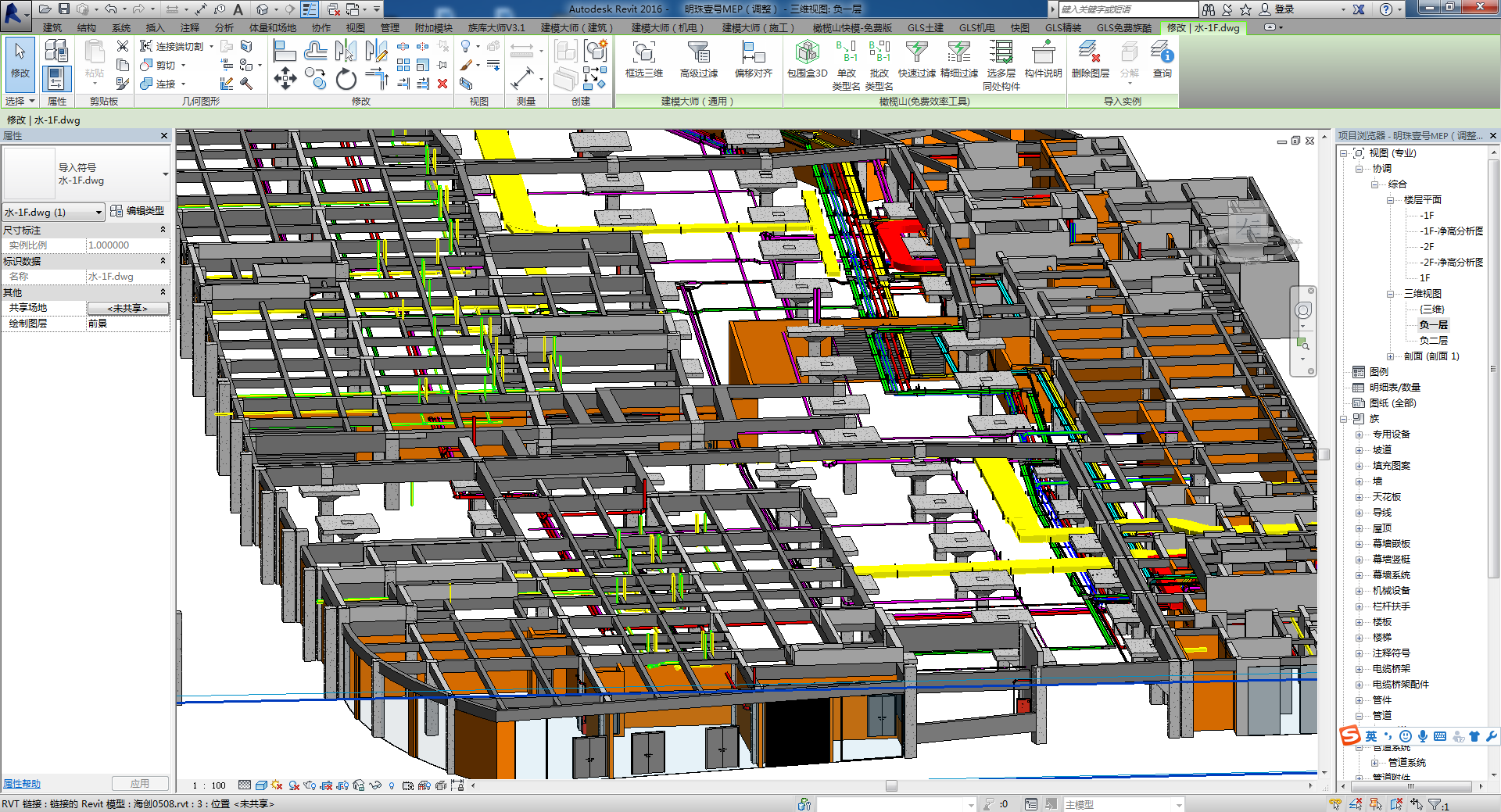Open the 建模大师(机电) ribbon tab
The image size is (1501, 812).
pos(668,27)
